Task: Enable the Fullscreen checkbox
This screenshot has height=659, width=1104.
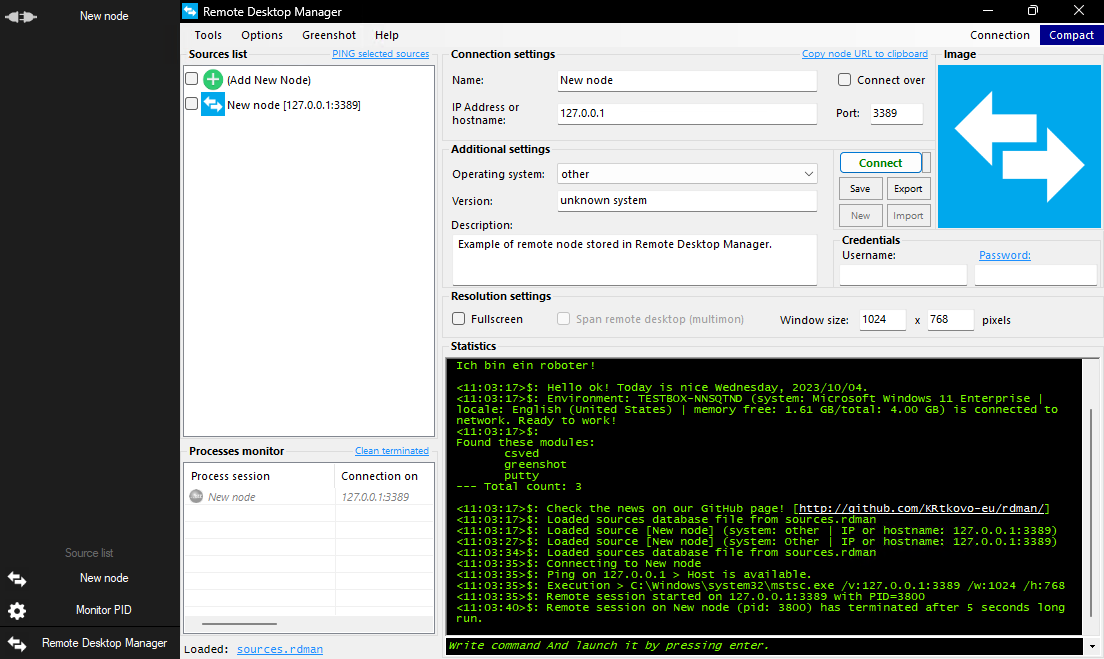Action: coord(458,318)
